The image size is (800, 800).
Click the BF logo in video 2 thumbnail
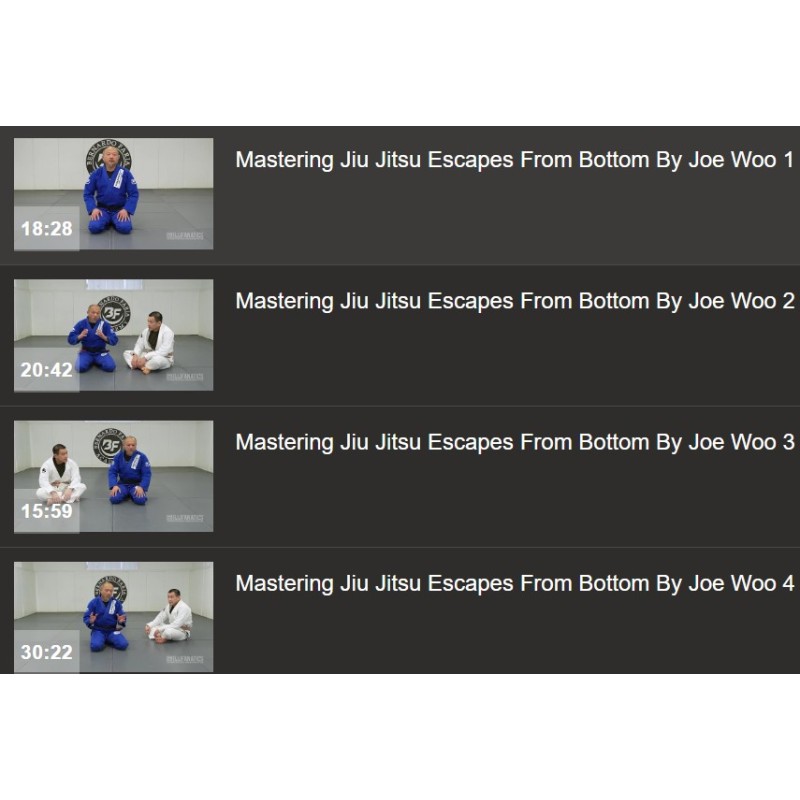[113, 313]
